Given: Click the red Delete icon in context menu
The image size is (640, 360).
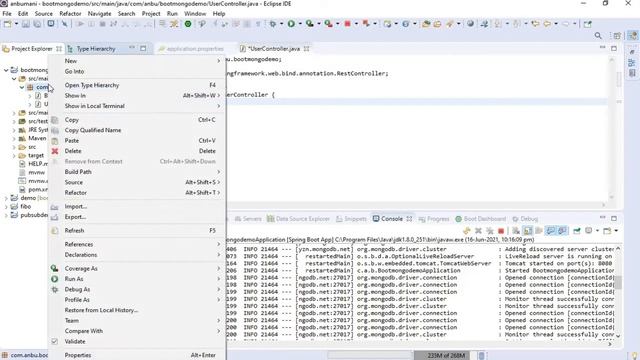Looking at the screenshot, I should click(x=55, y=151).
